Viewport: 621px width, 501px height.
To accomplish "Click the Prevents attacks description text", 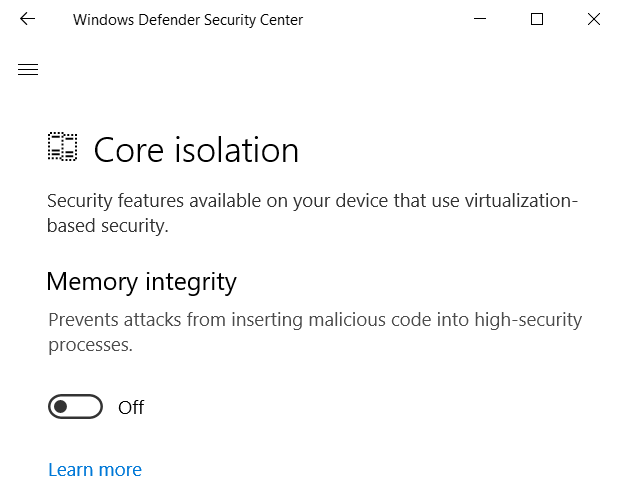I will pyautogui.click(x=315, y=332).
